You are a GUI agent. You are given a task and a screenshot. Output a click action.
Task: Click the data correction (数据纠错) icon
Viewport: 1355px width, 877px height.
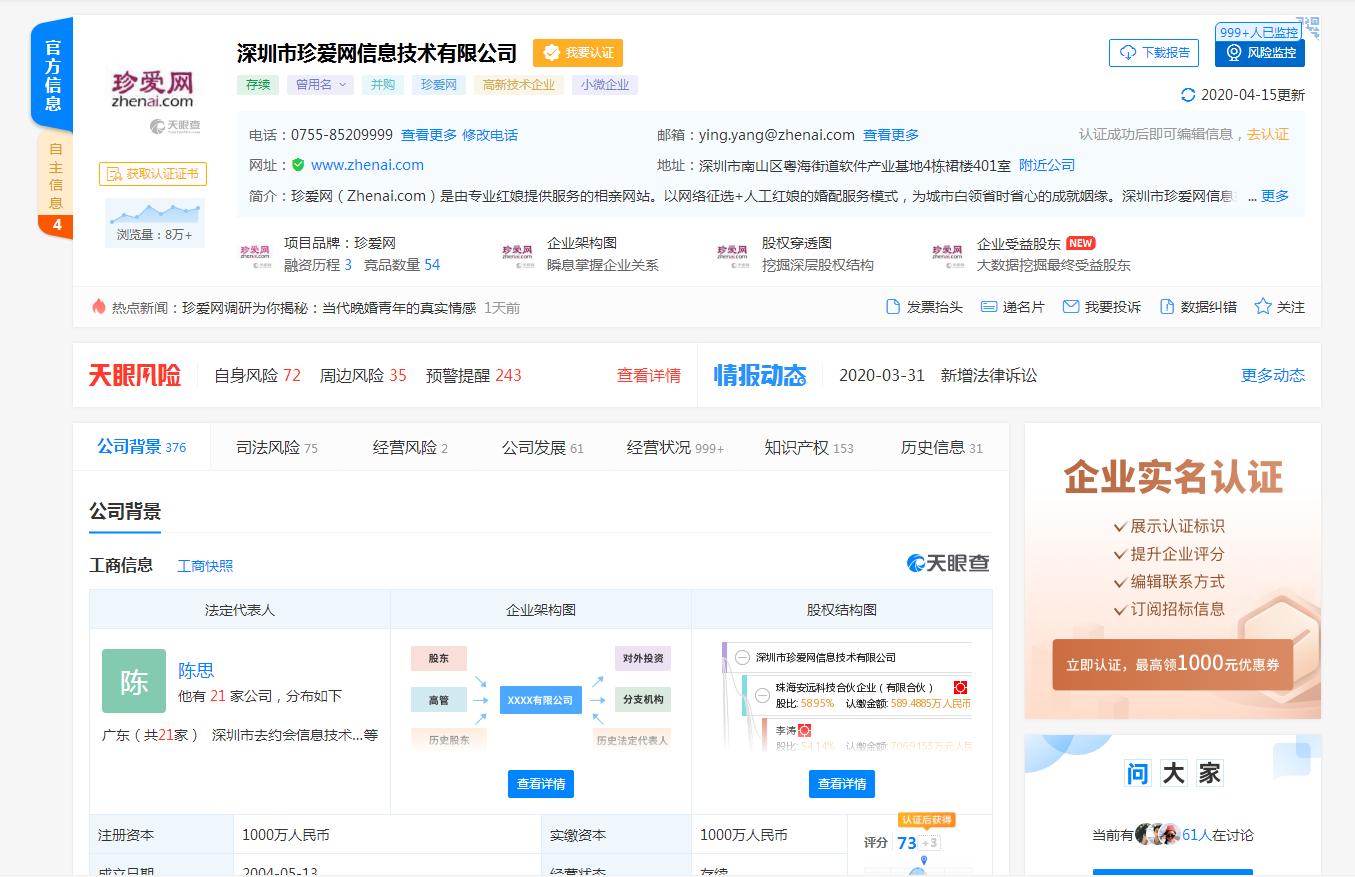pos(1166,307)
